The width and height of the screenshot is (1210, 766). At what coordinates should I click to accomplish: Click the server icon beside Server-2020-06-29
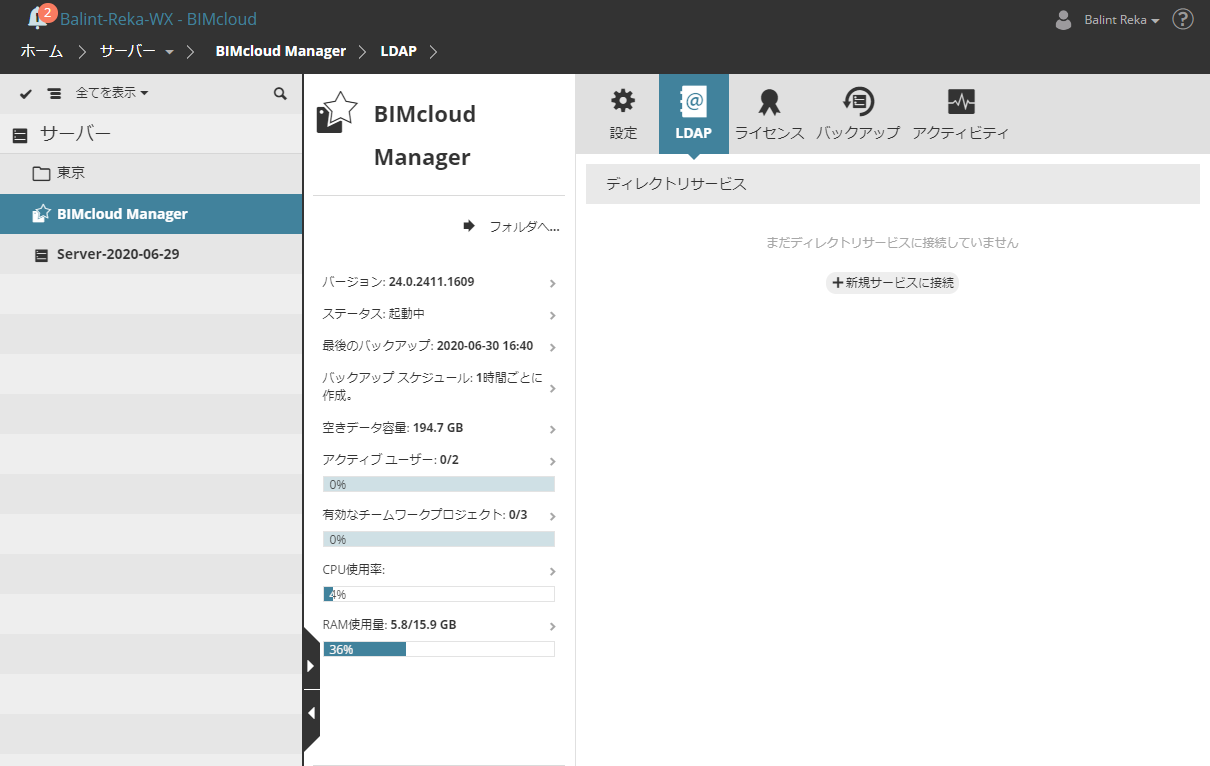click(41, 255)
